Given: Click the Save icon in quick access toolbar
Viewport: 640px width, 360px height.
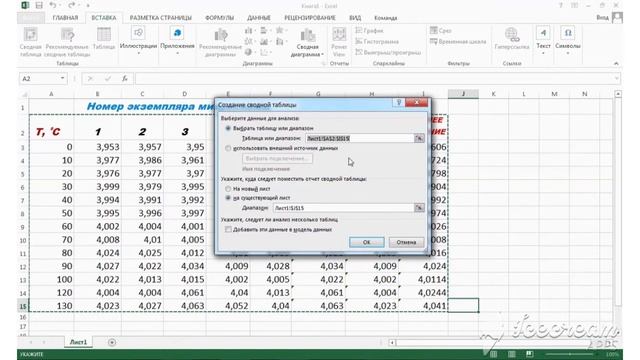Looking at the screenshot, I should tap(39, 5).
